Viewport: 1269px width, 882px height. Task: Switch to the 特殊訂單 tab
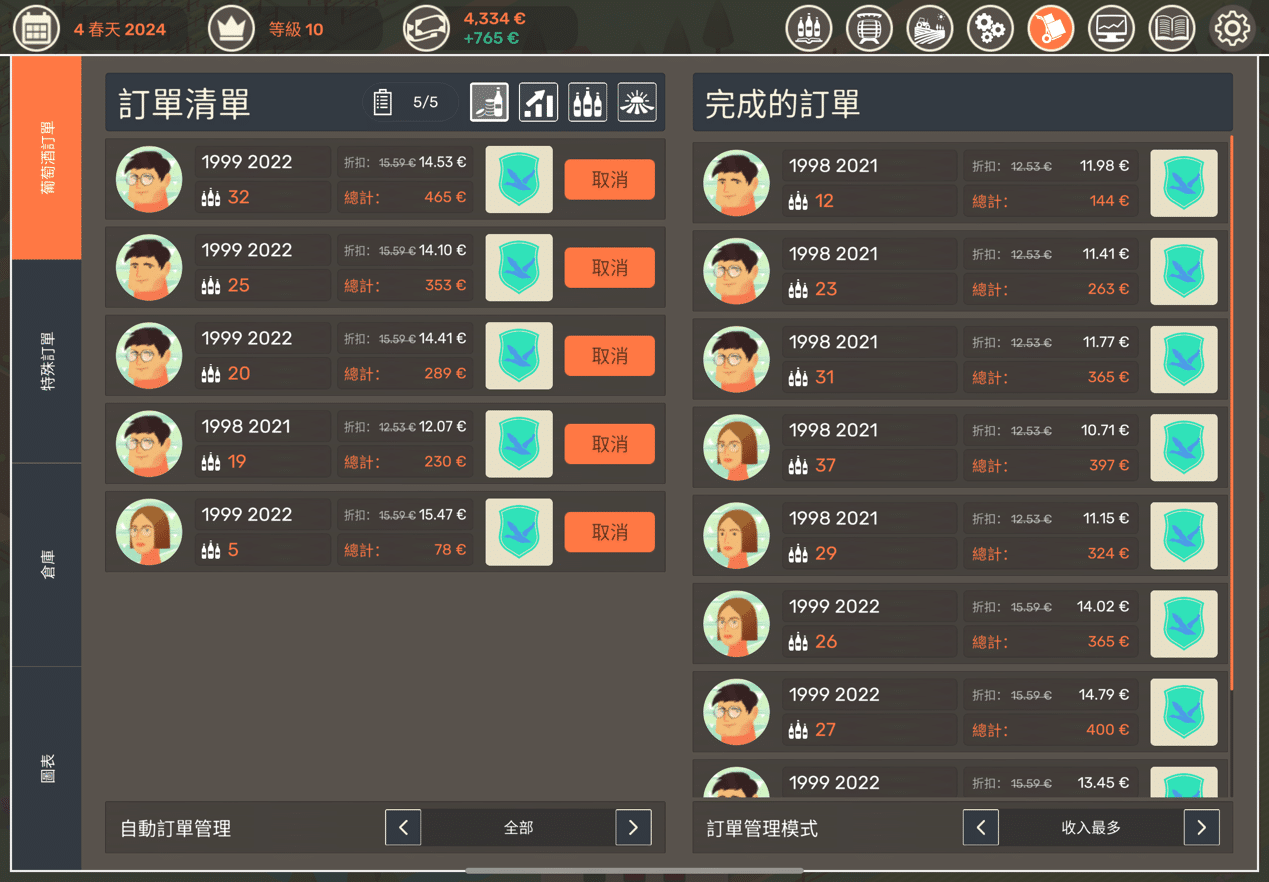pyautogui.click(x=47, y=361)
